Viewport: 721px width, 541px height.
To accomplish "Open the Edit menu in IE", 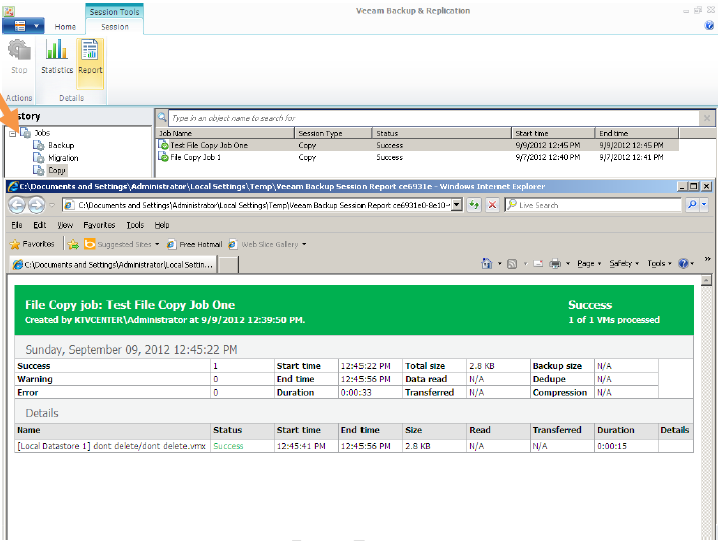I will 40,225.
